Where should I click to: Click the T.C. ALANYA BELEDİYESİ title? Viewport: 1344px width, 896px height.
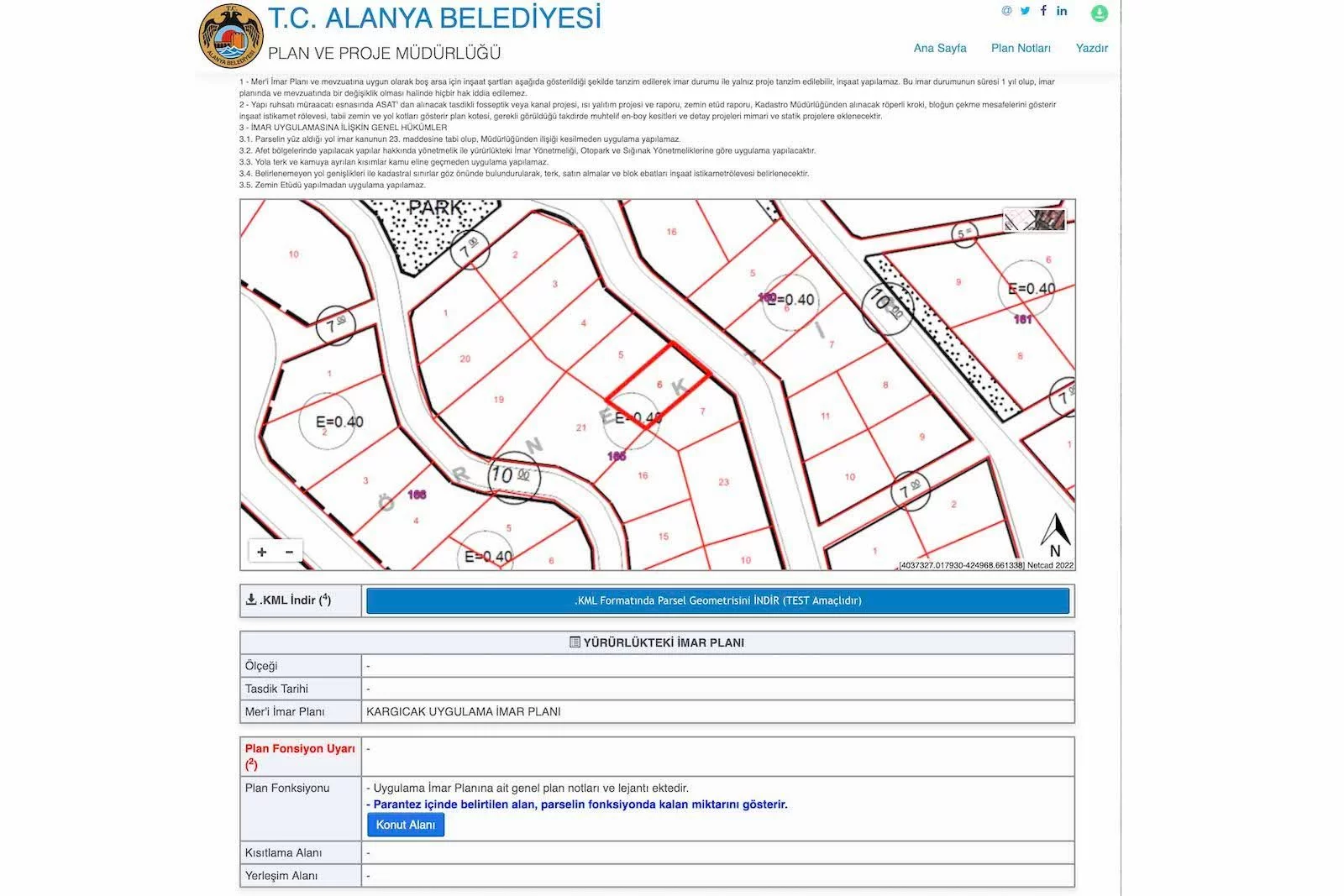pos(434,18)
